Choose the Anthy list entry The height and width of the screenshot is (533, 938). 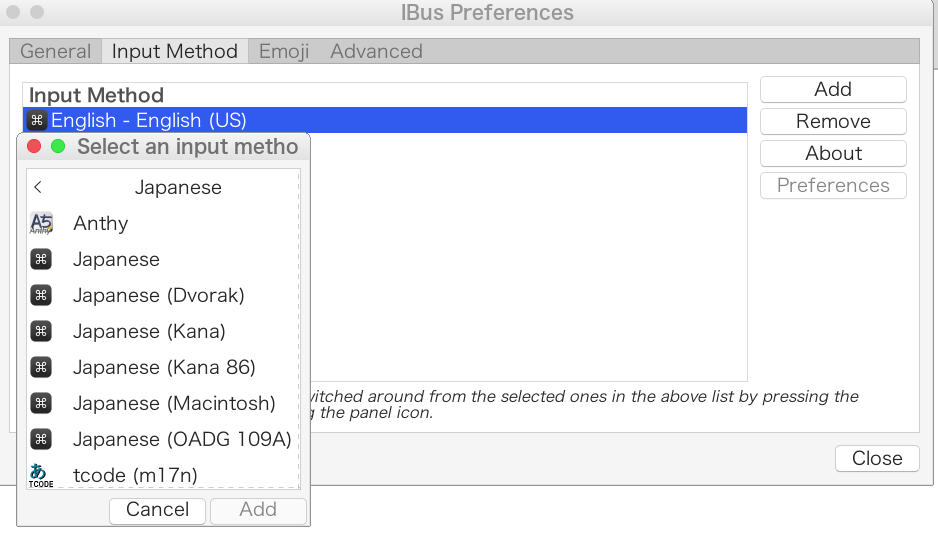coord(100,223)
